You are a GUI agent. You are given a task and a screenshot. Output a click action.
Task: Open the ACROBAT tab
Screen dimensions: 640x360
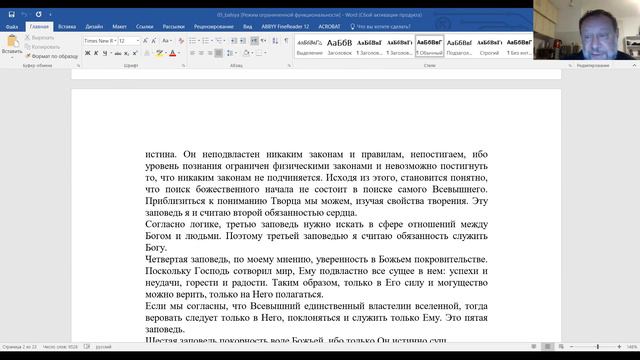(x=329, y=27)
